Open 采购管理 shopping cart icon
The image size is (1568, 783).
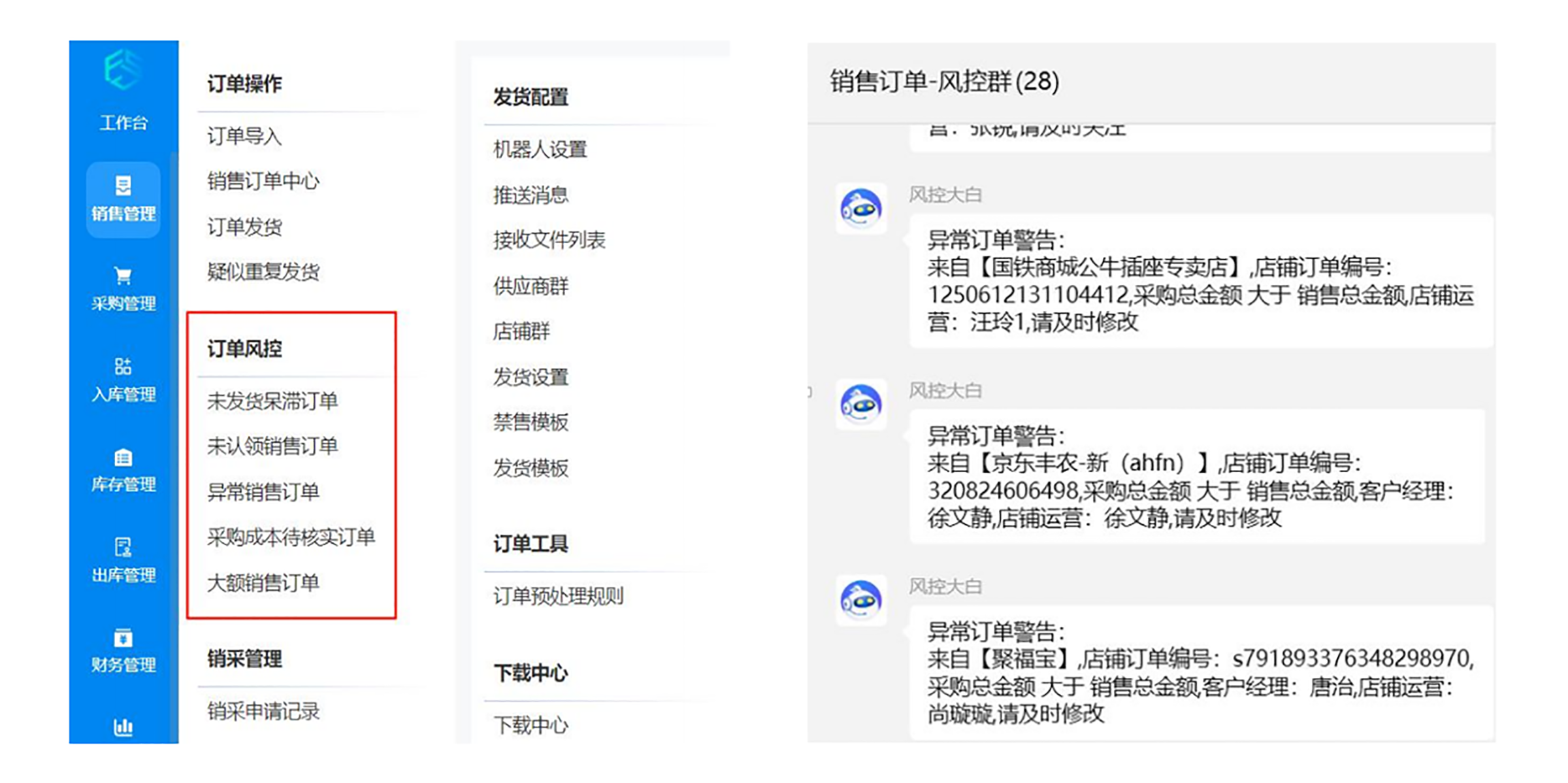coord(123,276)
